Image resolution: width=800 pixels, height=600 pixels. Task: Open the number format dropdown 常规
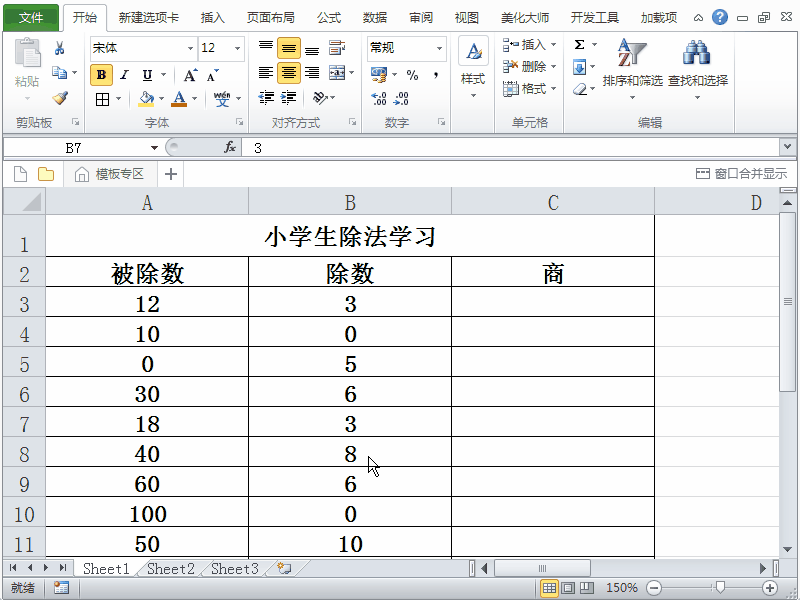[439, 48]
